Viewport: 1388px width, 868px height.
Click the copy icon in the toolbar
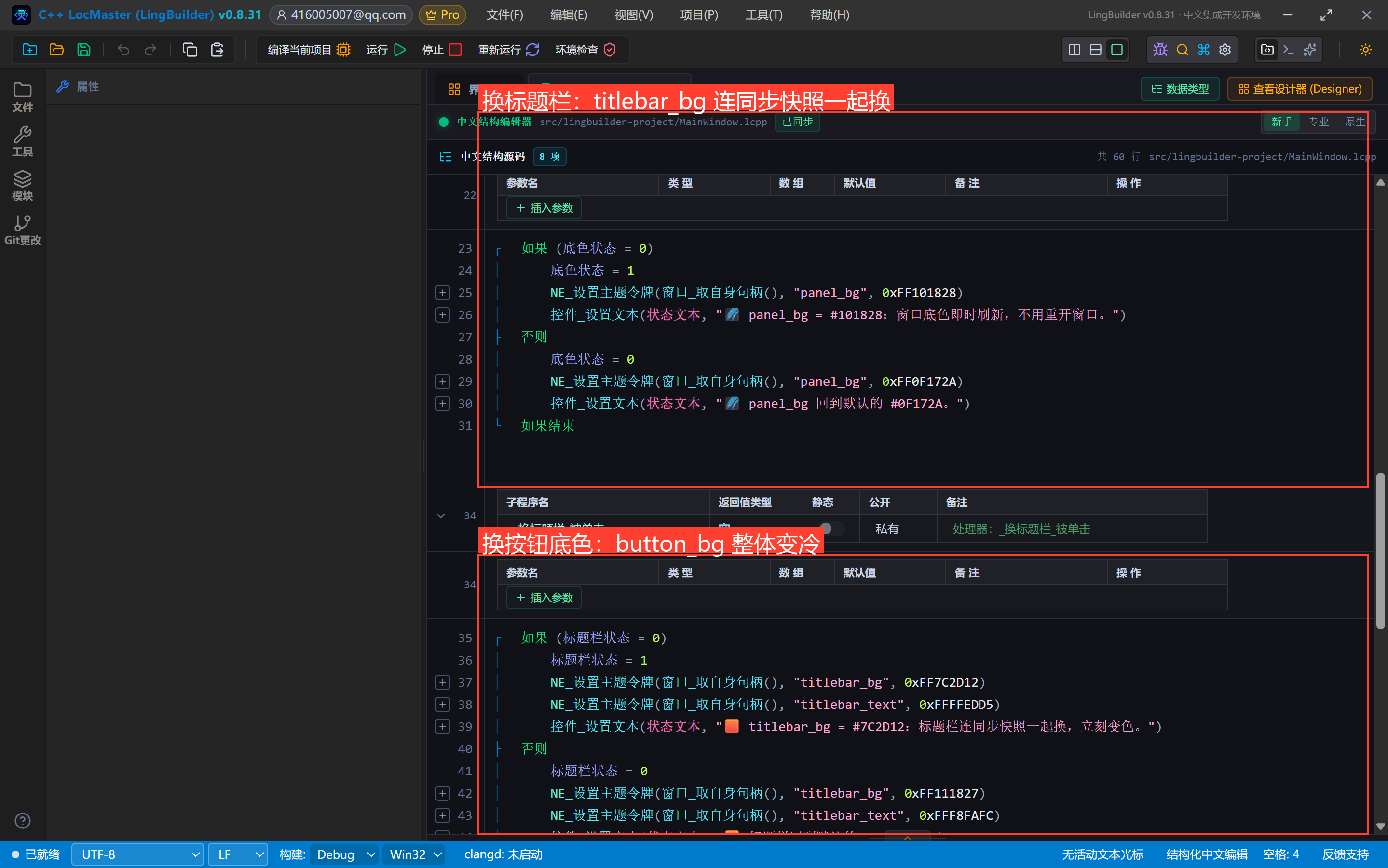[x=190, y=50]
